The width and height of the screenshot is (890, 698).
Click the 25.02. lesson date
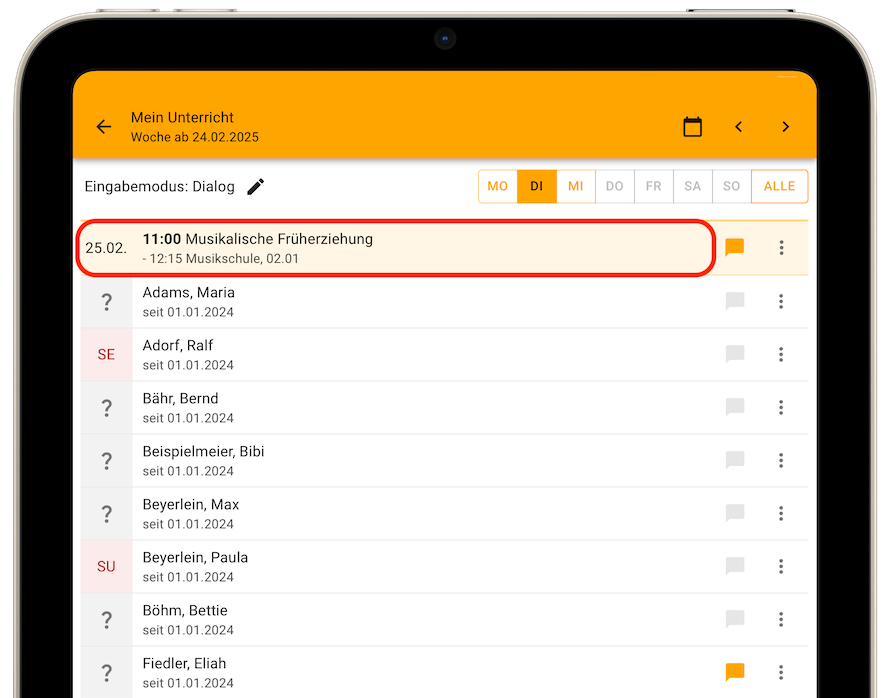[106, 248]
